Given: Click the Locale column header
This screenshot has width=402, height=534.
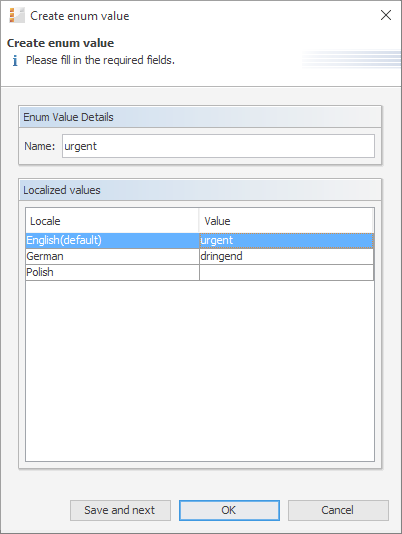Looking at the screenshot, I should tap(112, 221).
